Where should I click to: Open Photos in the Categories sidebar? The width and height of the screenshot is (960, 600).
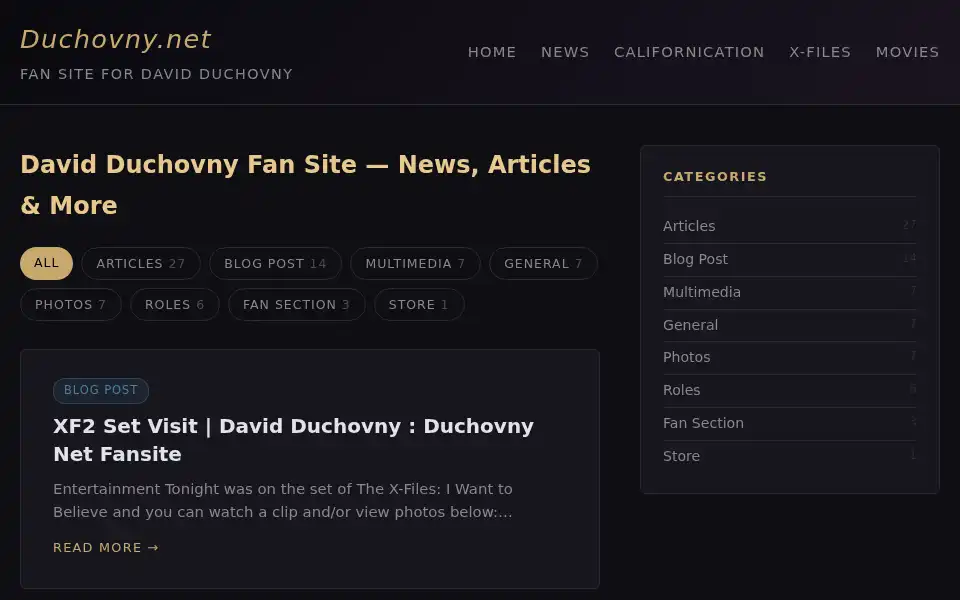(789, 358)
